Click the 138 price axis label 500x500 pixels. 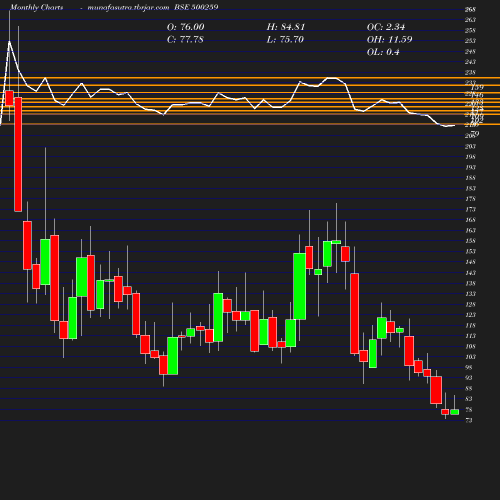pos(470,284)
